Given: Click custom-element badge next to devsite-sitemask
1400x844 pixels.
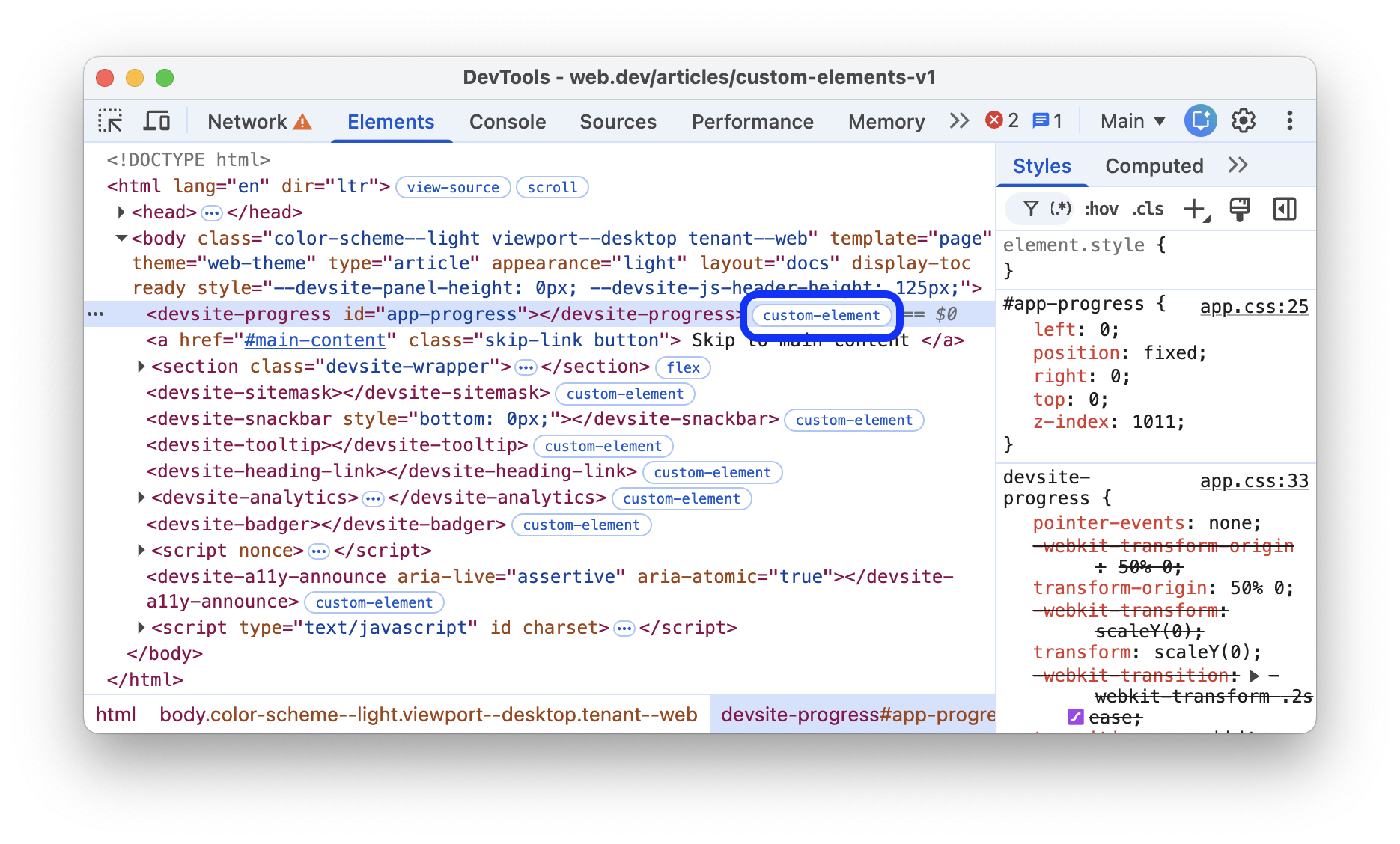Looking at the screenshot, I should pos(624,394).
